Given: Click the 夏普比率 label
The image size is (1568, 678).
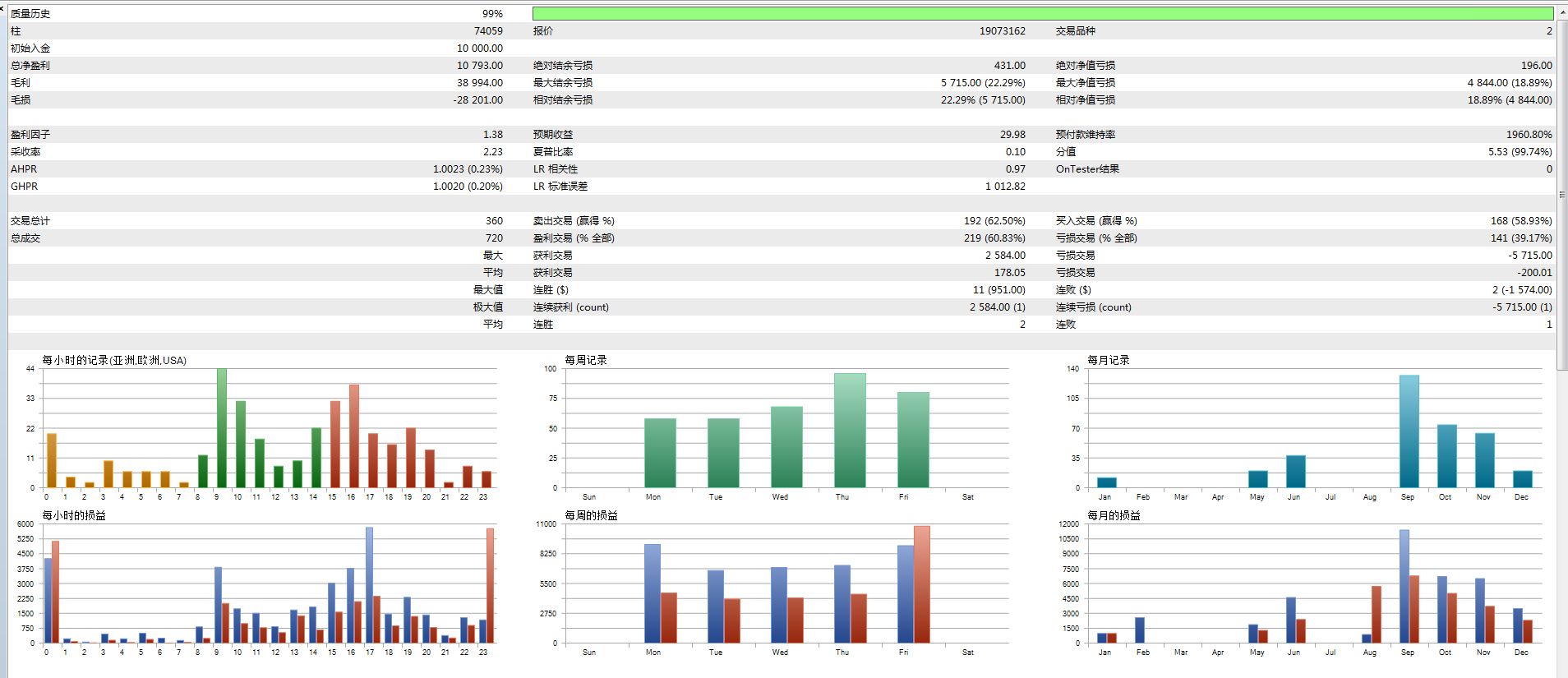Looking at the screenshot, I should click(x=553, y=152).
